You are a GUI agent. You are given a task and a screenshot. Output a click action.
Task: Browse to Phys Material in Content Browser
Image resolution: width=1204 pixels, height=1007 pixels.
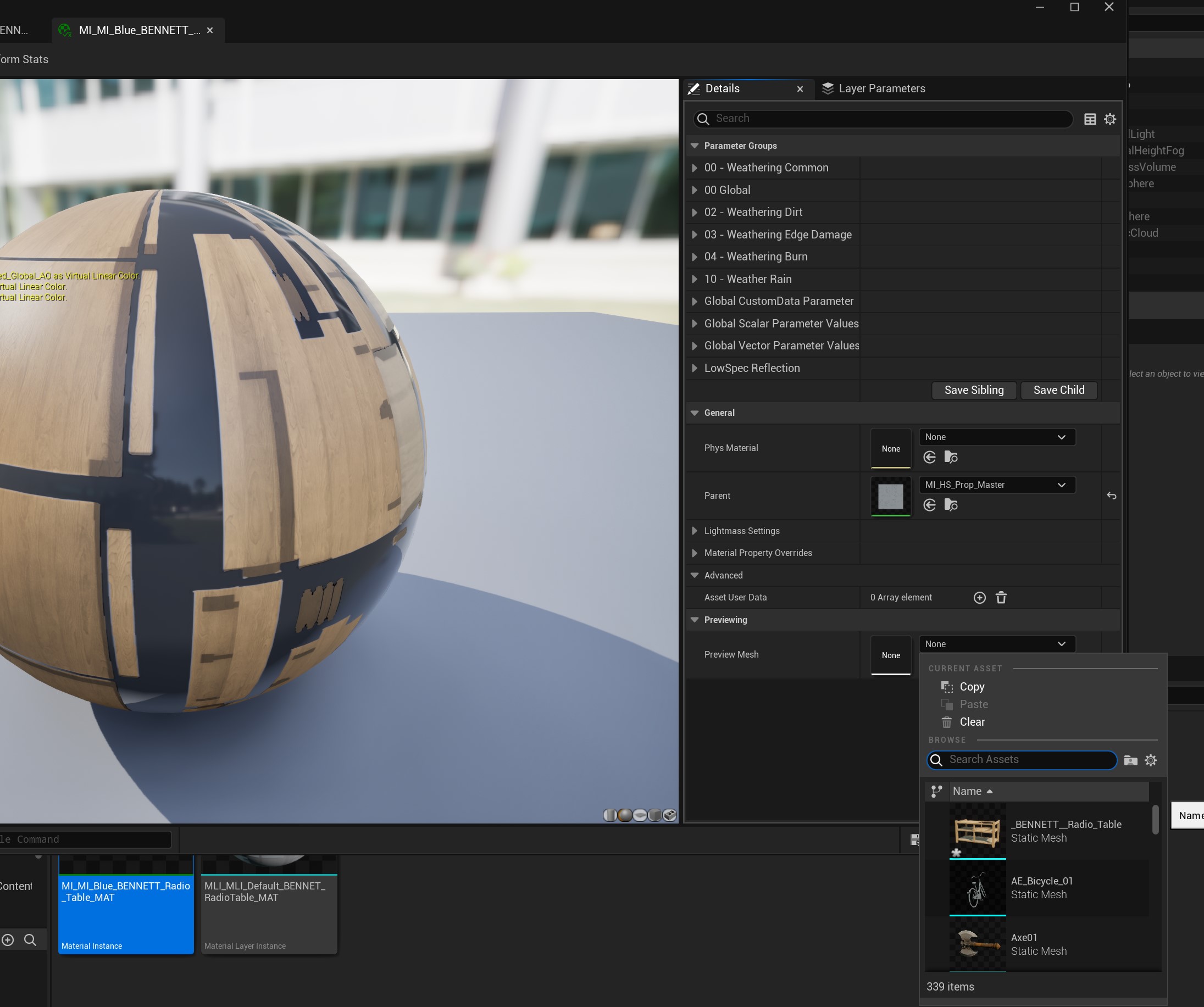[951, 458]
